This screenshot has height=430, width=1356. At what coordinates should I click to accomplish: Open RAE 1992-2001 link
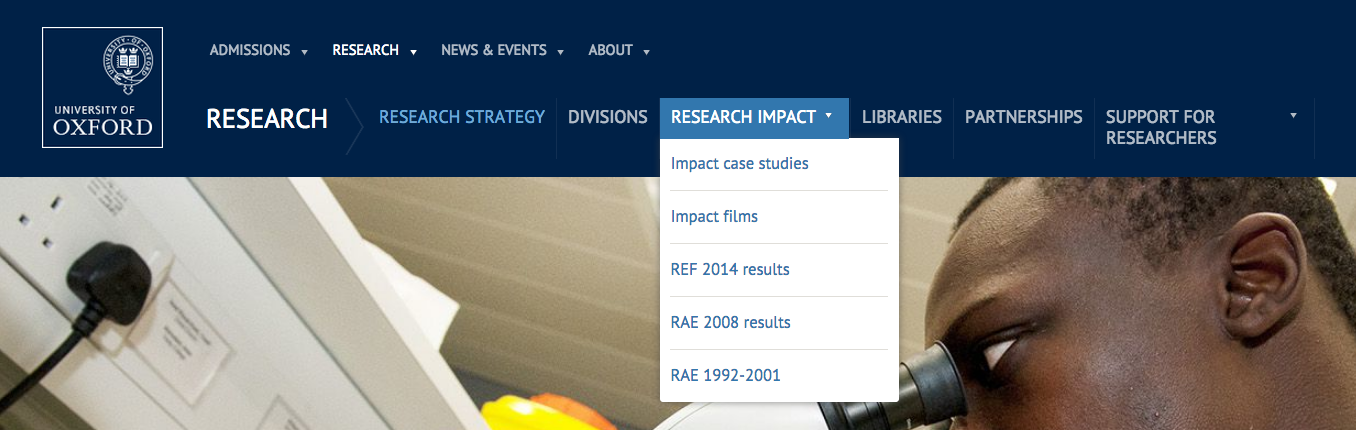pyautogui.click(x=725, y=375)
